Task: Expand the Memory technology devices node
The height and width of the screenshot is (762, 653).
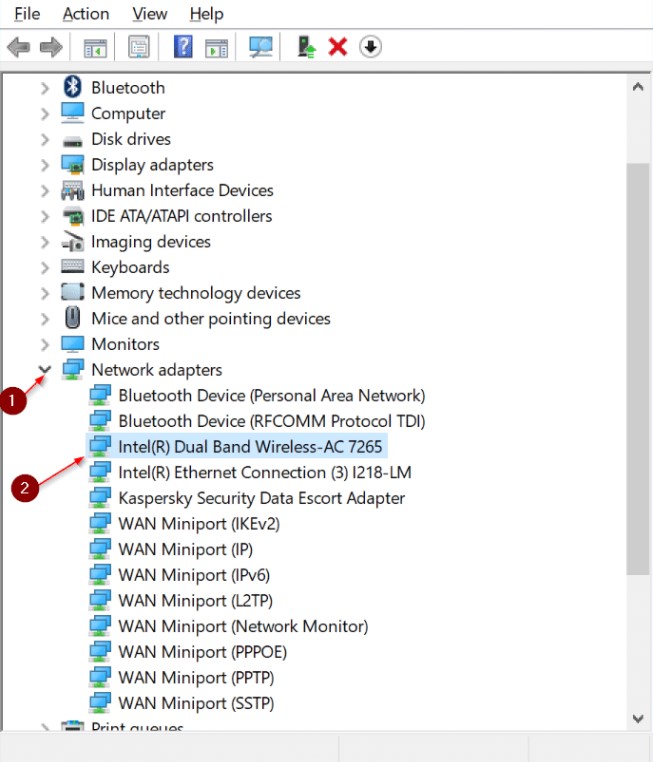Action: tap(45, 293)
